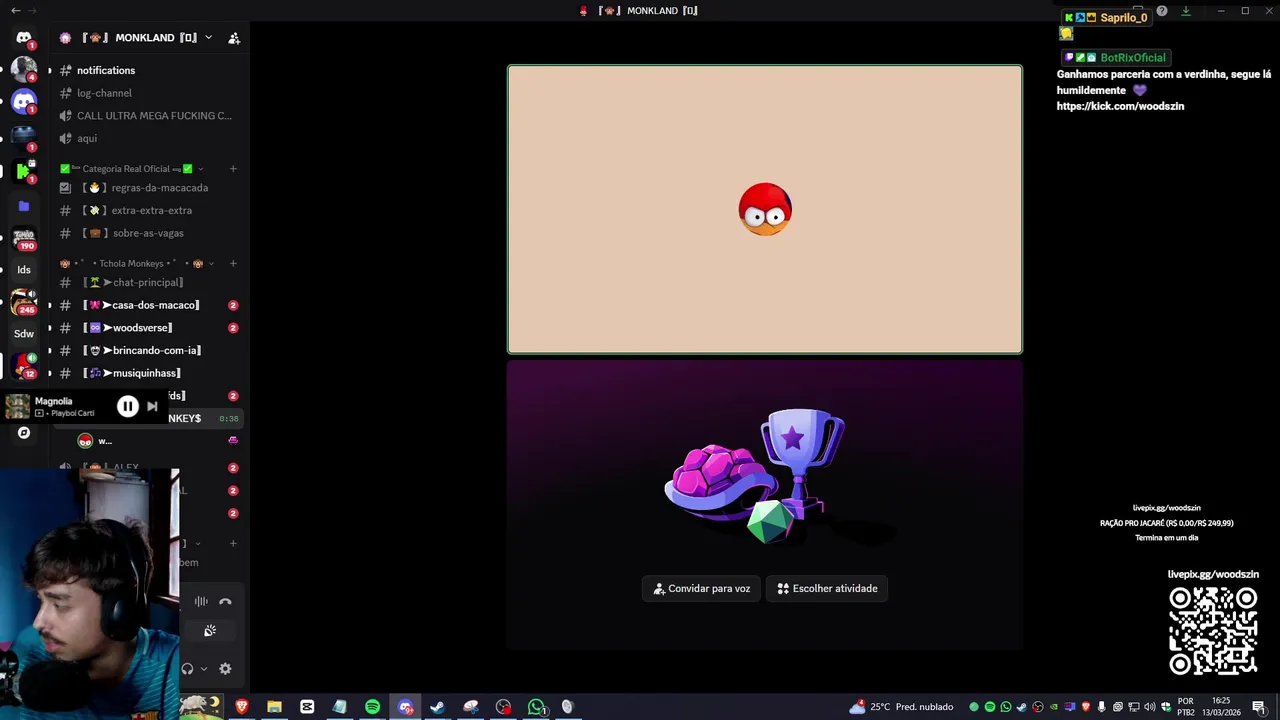Viewport: 1280px width, 720px height.
Task: Open CapCut from taskbar
Action: 307,707
